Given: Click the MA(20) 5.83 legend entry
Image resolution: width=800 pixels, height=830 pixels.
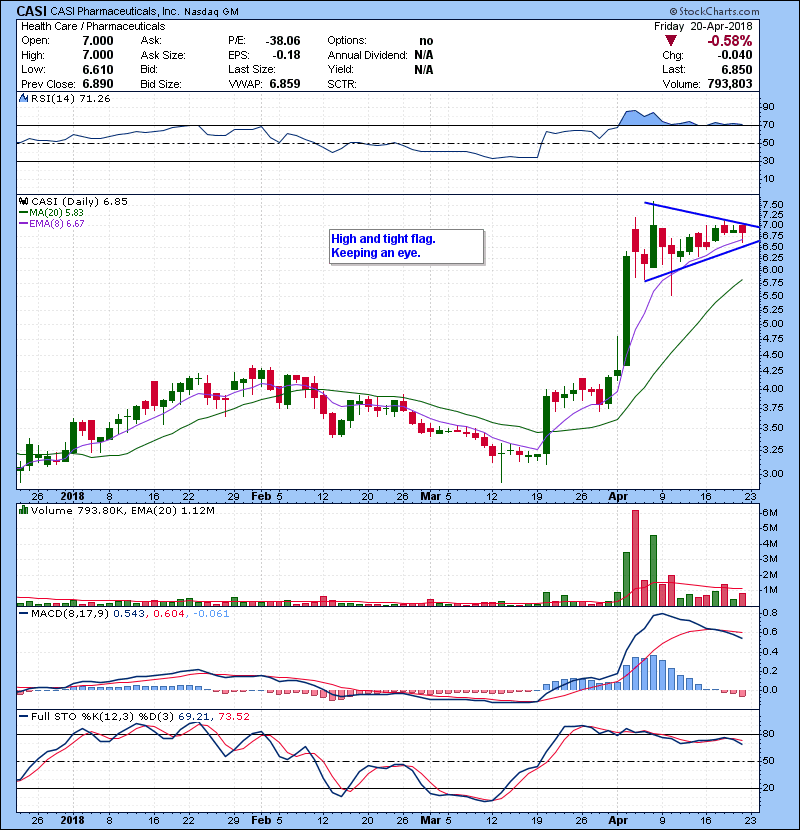Looking at the screenshot, I should point(52,212).
